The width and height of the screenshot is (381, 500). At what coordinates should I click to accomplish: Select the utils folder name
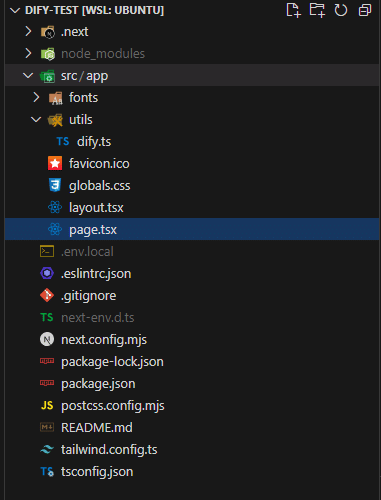click(x=81, y=120)
